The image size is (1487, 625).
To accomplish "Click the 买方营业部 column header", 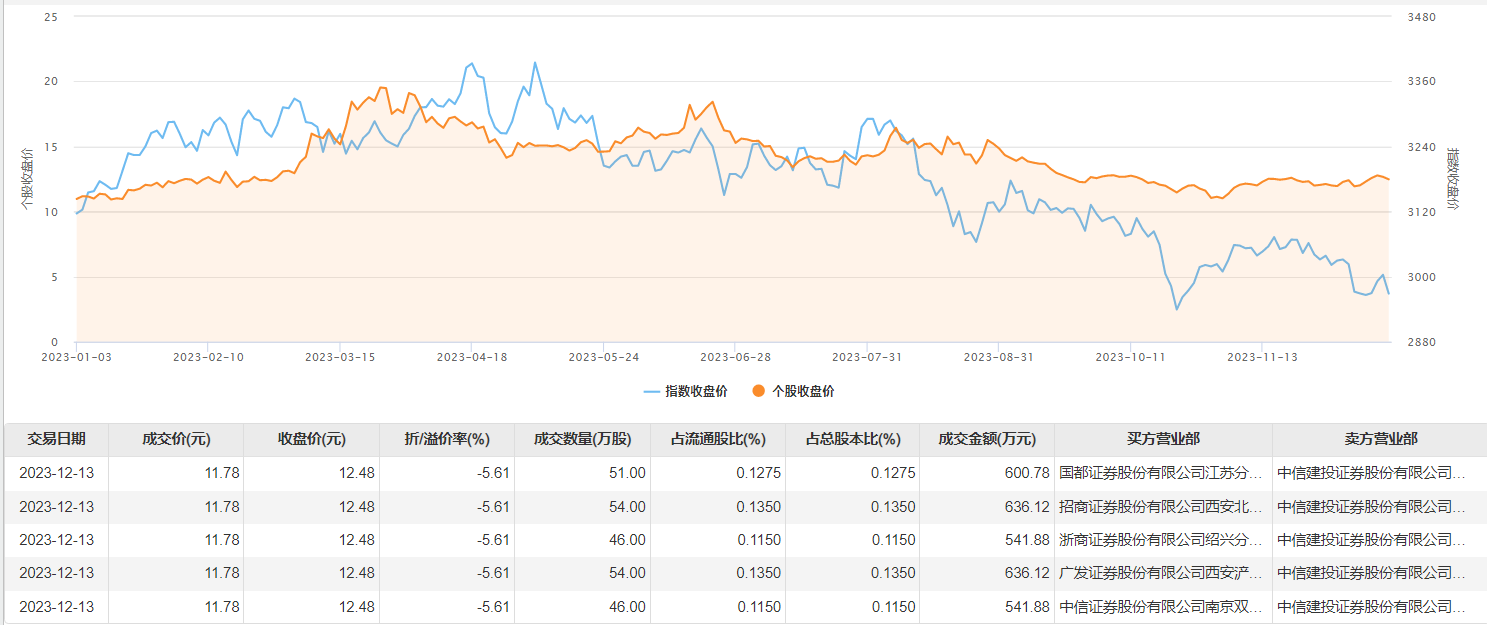I will click(x=1163, y=439).
